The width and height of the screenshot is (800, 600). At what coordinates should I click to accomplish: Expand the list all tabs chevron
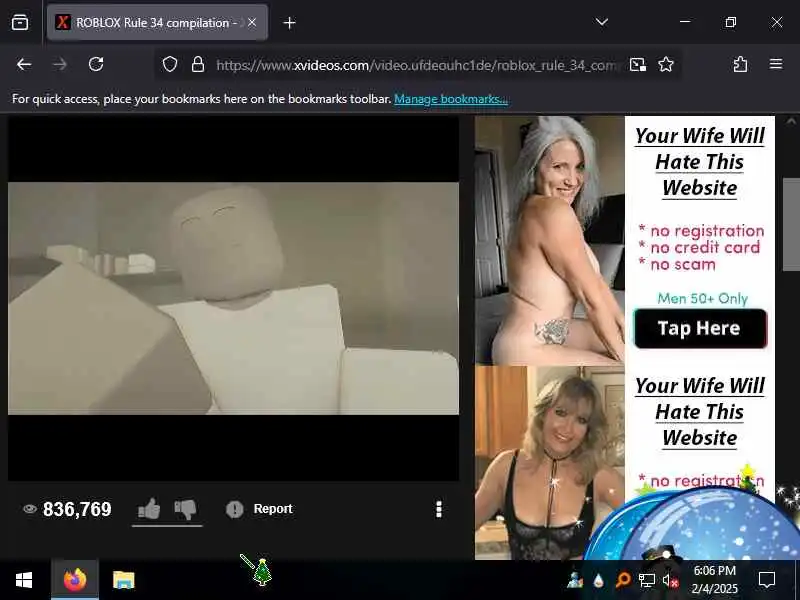click(602, 22)
